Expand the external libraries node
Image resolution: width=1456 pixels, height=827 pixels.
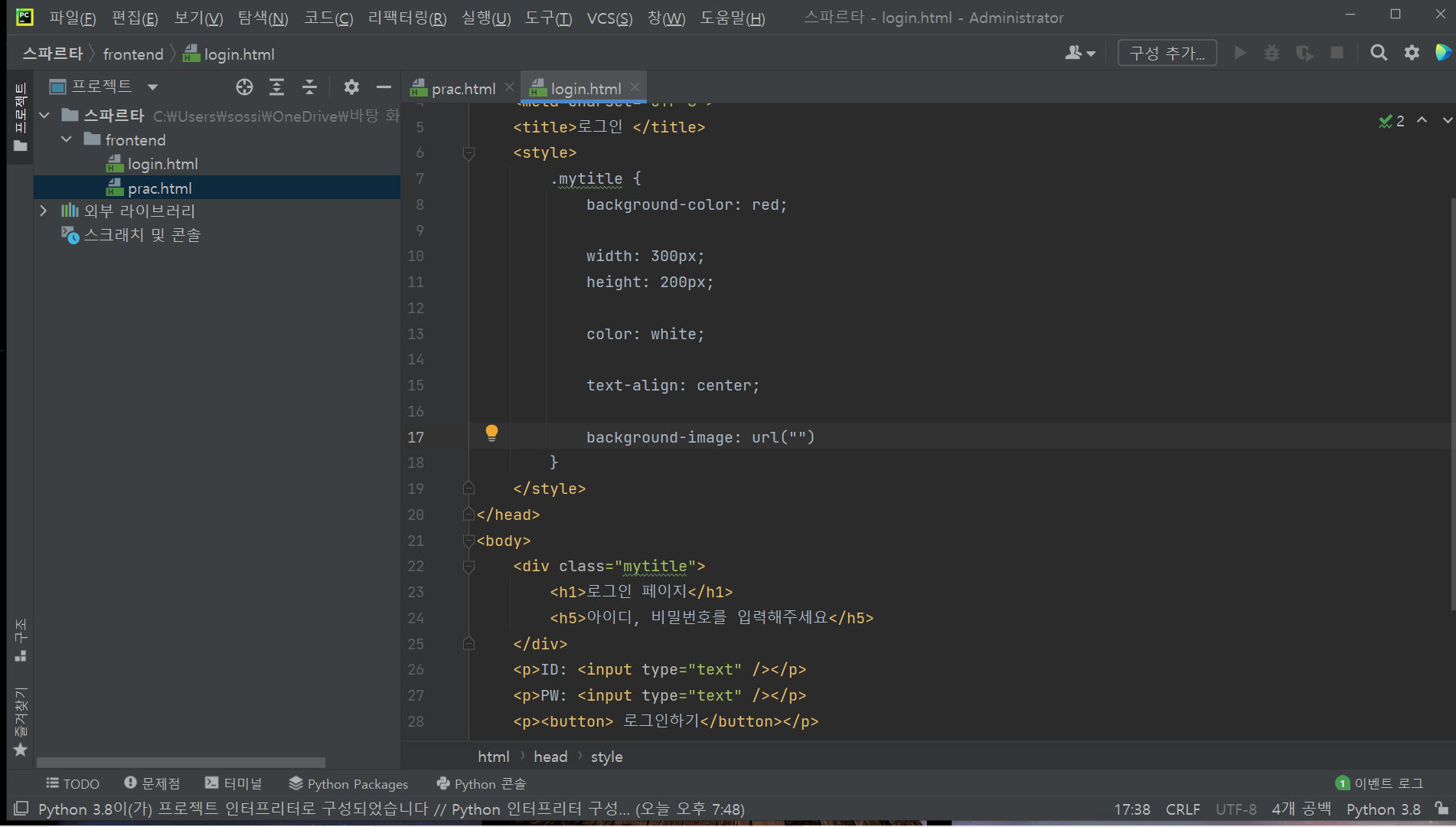pos(44,211)
